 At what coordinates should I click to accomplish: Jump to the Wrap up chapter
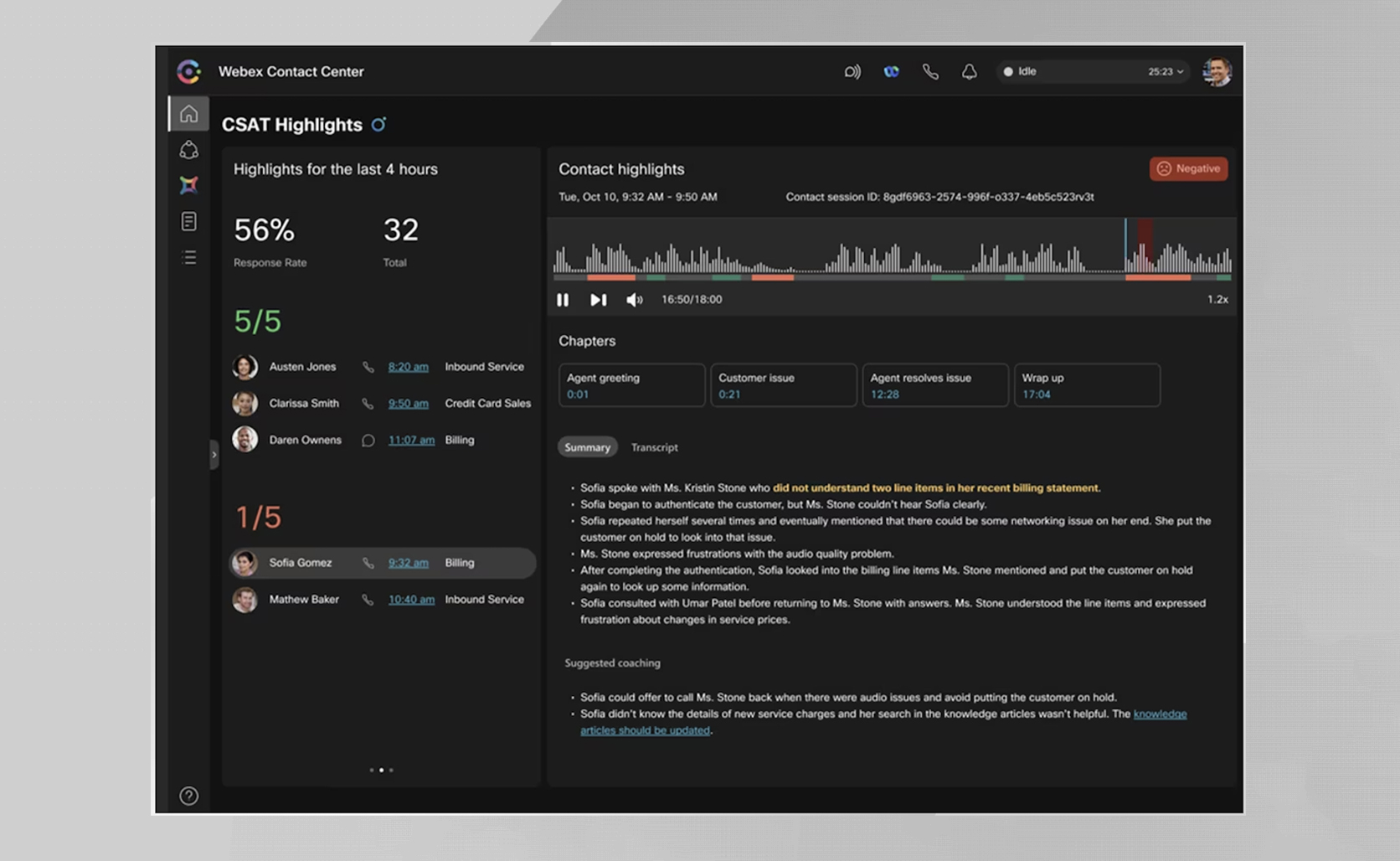1087,385
